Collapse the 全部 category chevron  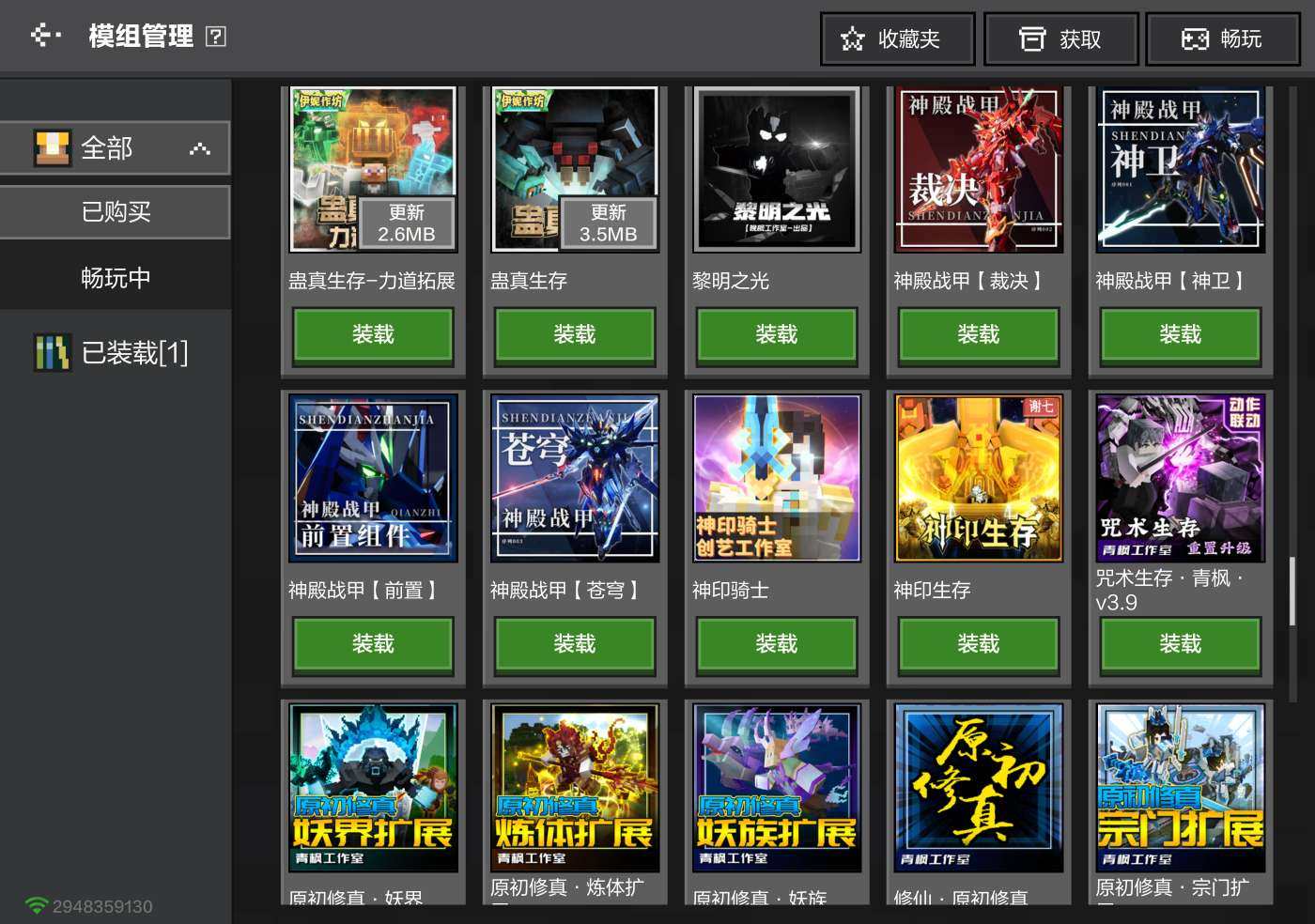199,148
